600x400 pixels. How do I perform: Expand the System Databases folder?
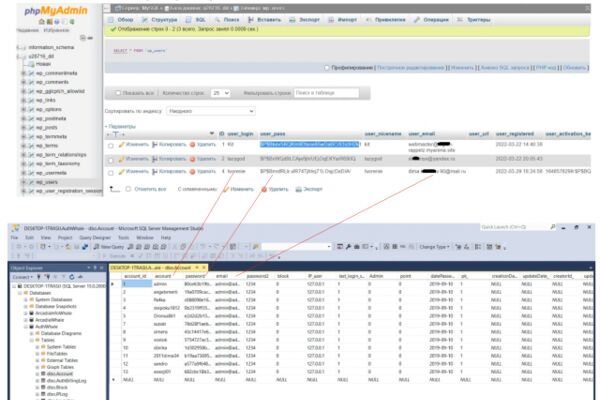tap(26, 300)
